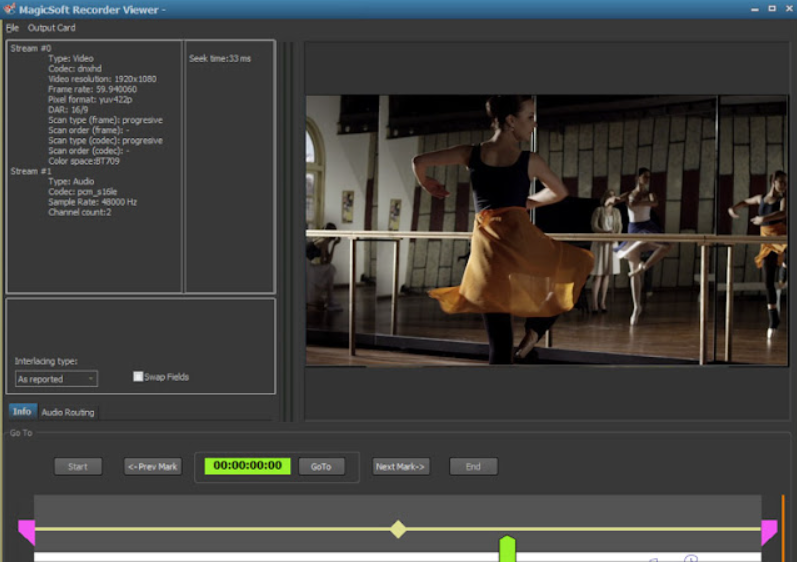Click the End button

coord(473,466)
